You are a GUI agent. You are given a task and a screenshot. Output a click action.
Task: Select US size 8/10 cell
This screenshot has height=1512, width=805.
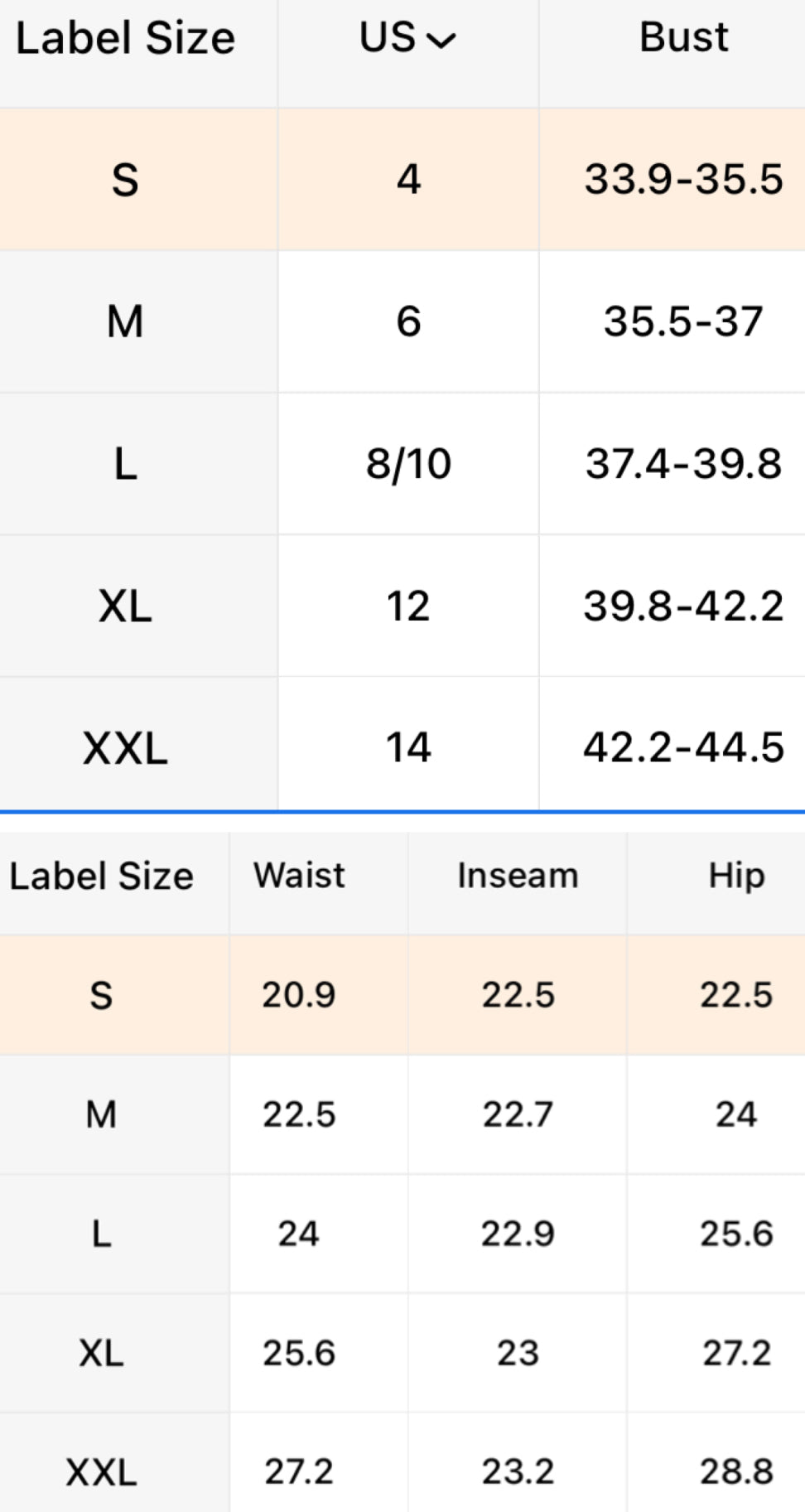click(x=408, y=464)
